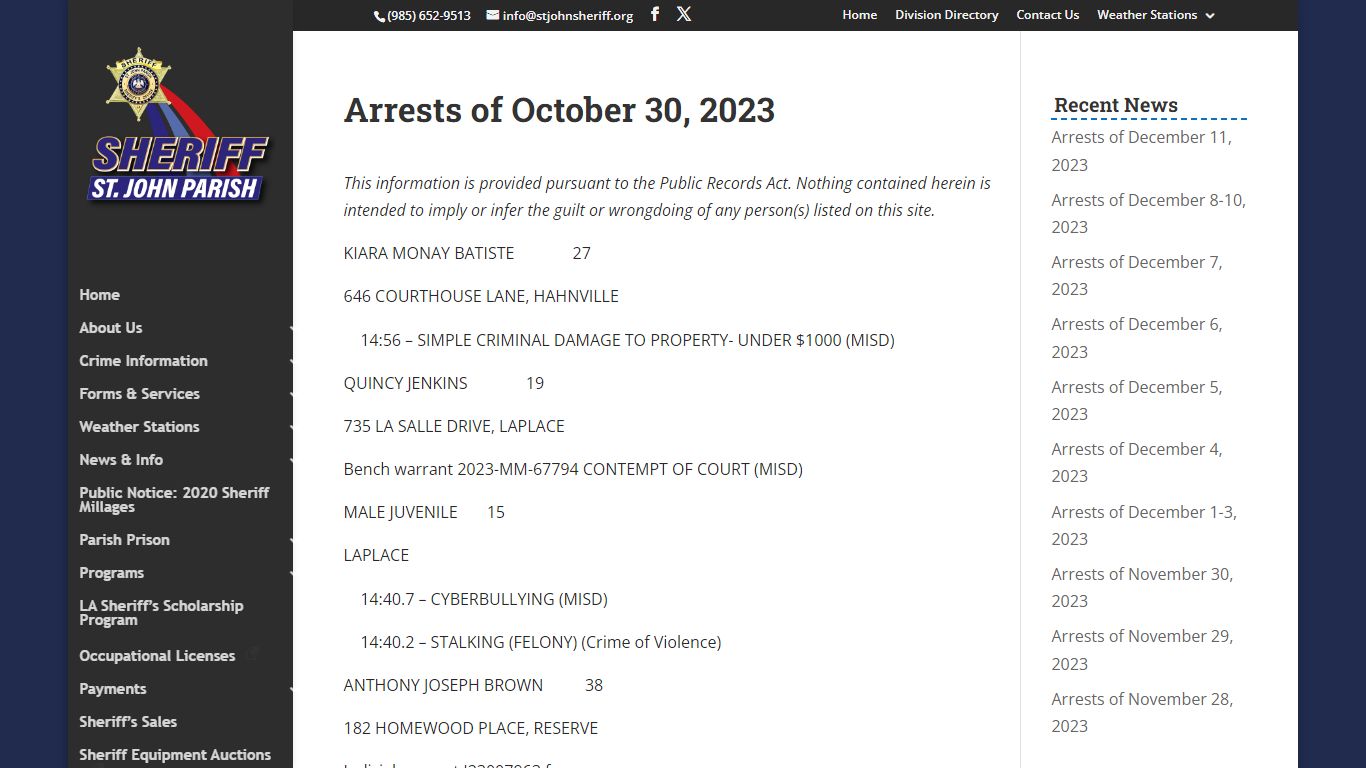Image resolution: width=1366 pixels, height=768 pixels.
Task: Open Public Notice: 2020 Sheriff Millages
Action: click(x=174, y=500)
